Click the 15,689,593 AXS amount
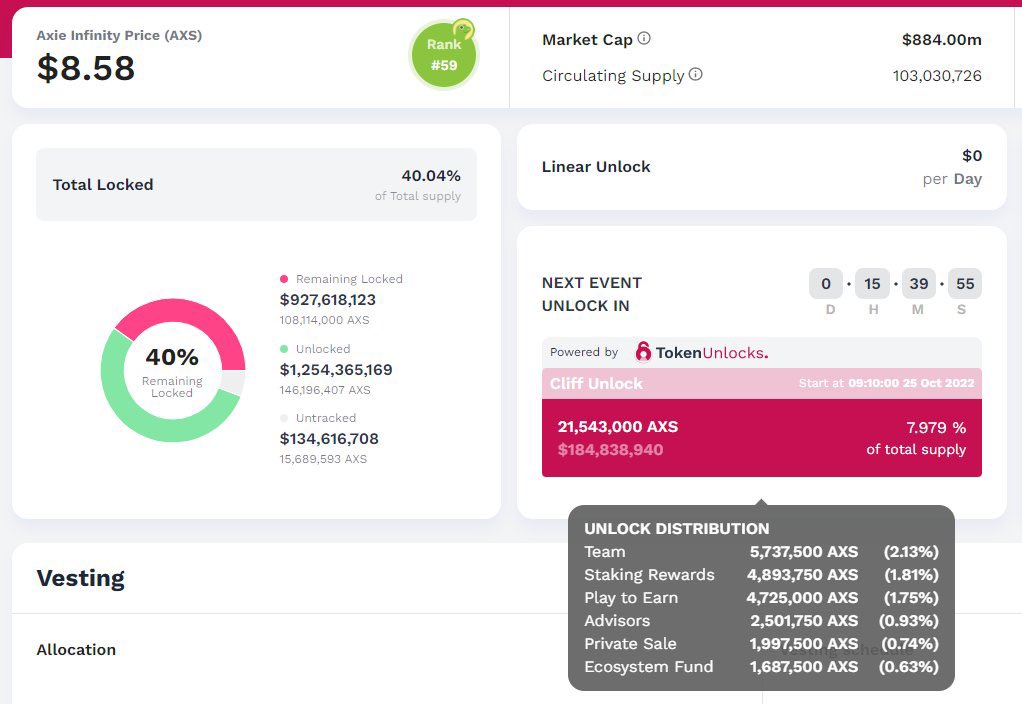This screenshot has width=1022, height=704. pos(323,459)
